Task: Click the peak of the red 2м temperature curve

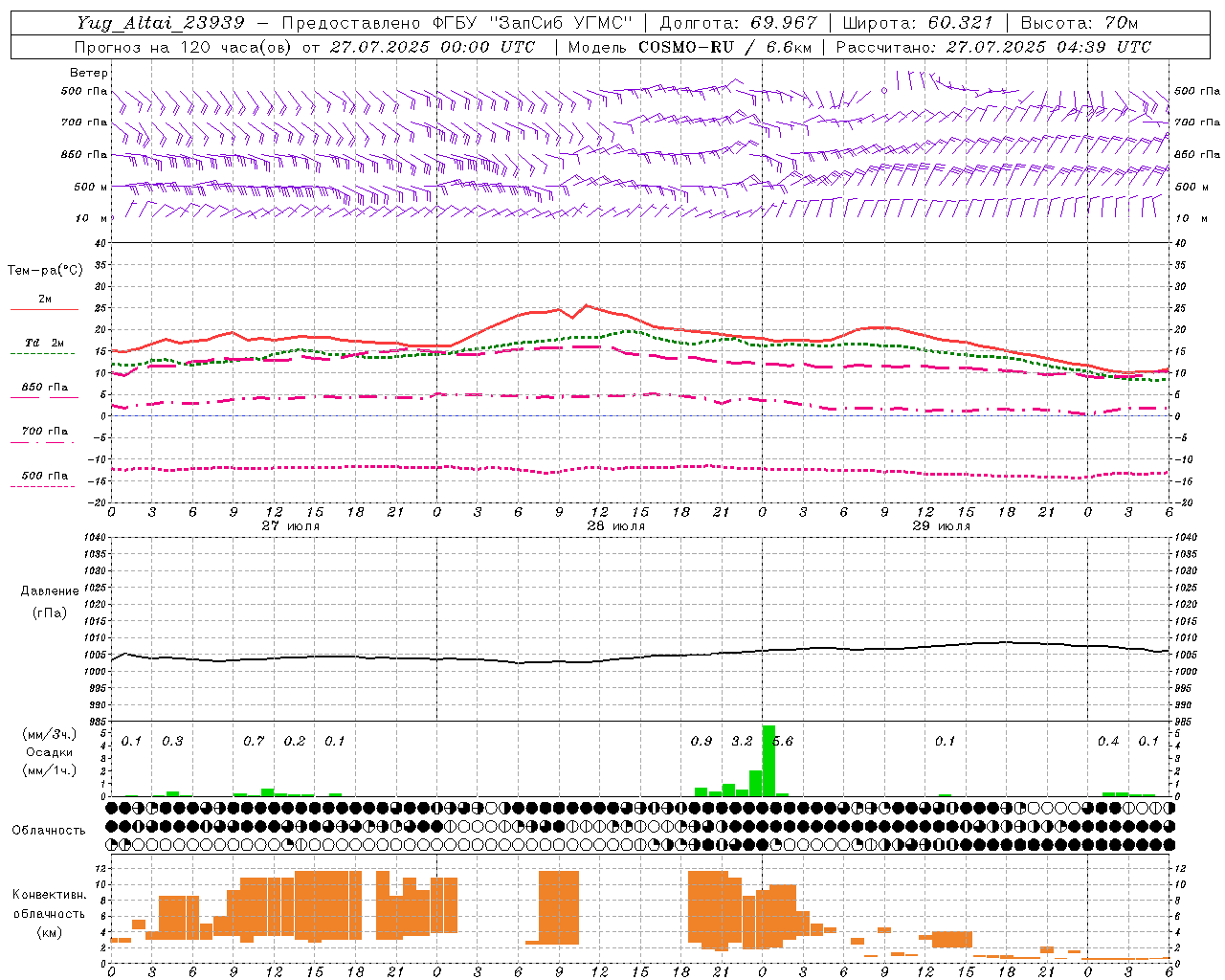Action: tap(586, 305)
